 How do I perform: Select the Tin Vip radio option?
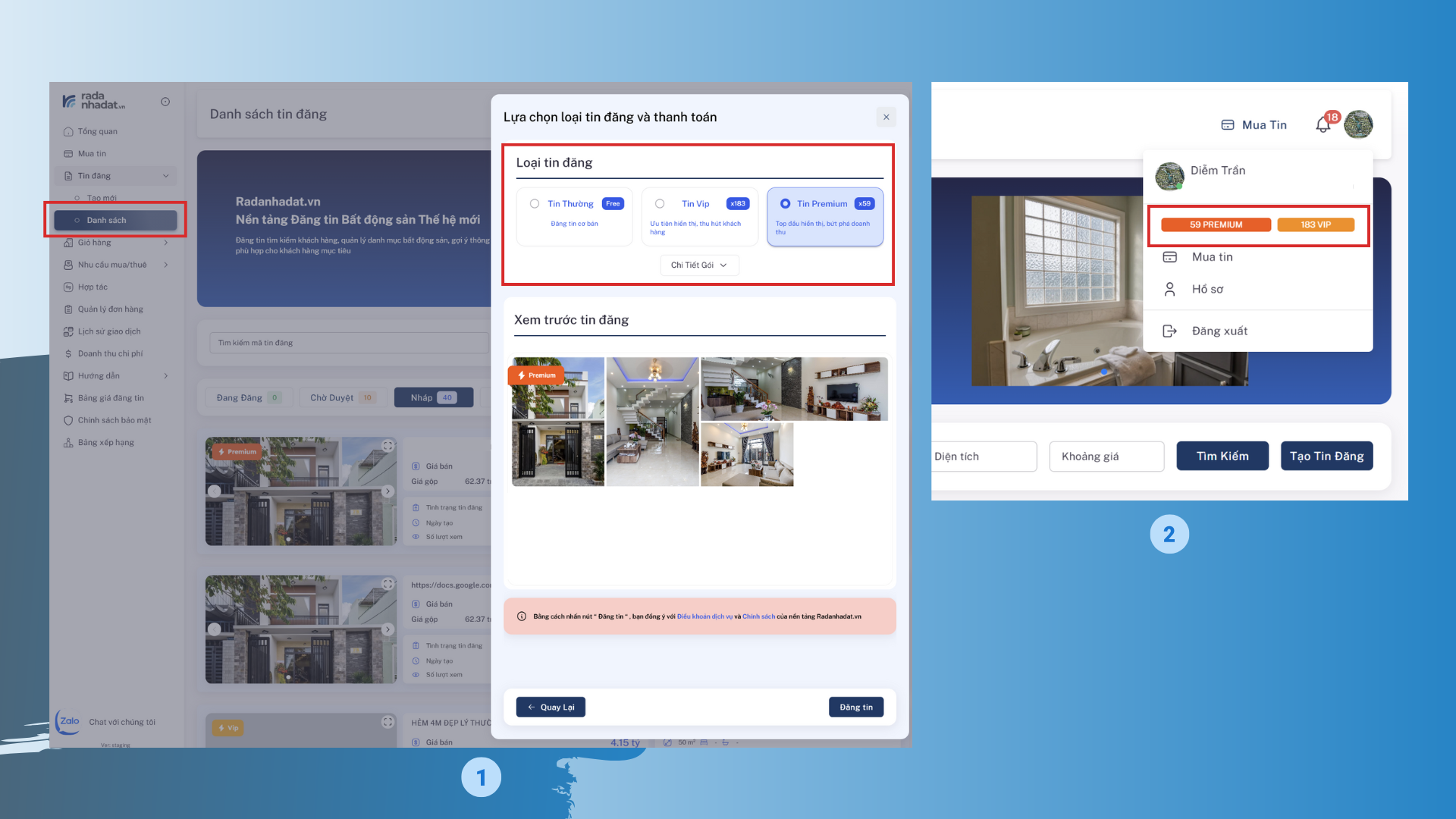pos(660,204)
